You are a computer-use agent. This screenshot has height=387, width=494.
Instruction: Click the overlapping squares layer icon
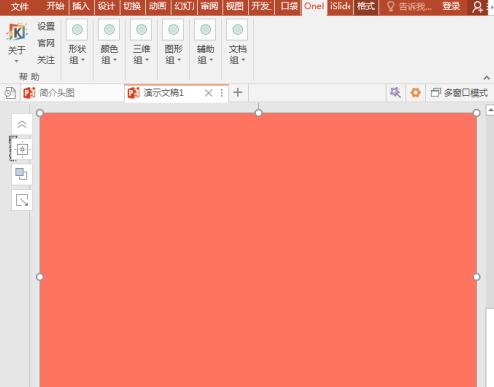pyautogui.click(x=22, y=174)
